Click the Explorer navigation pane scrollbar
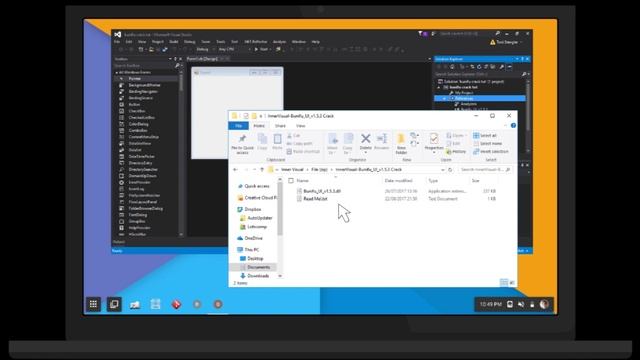This screenshot has width=640, height=360. (280, 227)
